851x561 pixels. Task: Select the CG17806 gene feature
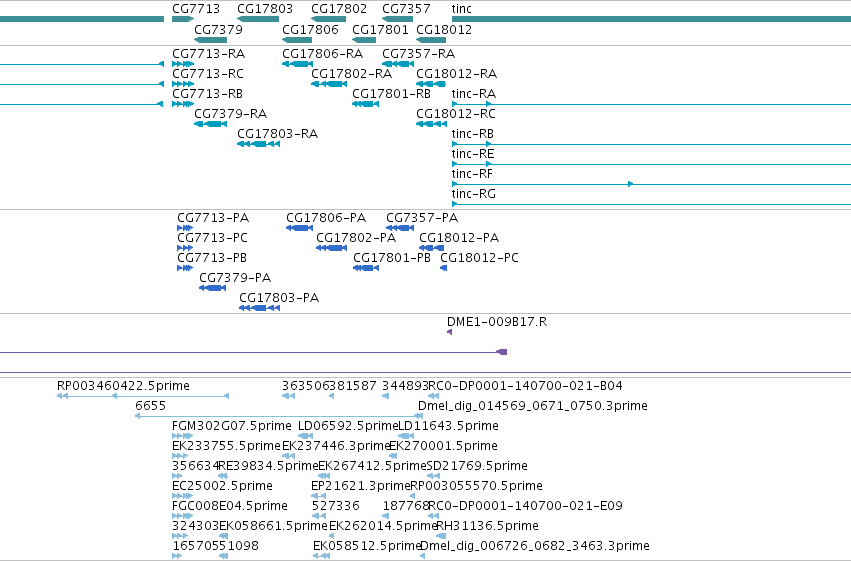[297, 40]
